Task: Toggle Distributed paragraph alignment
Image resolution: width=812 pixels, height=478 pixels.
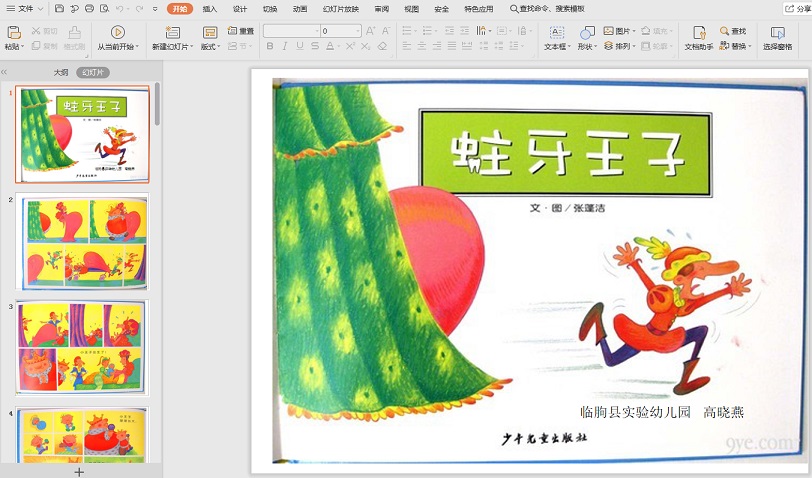Action: coord(467,46)
